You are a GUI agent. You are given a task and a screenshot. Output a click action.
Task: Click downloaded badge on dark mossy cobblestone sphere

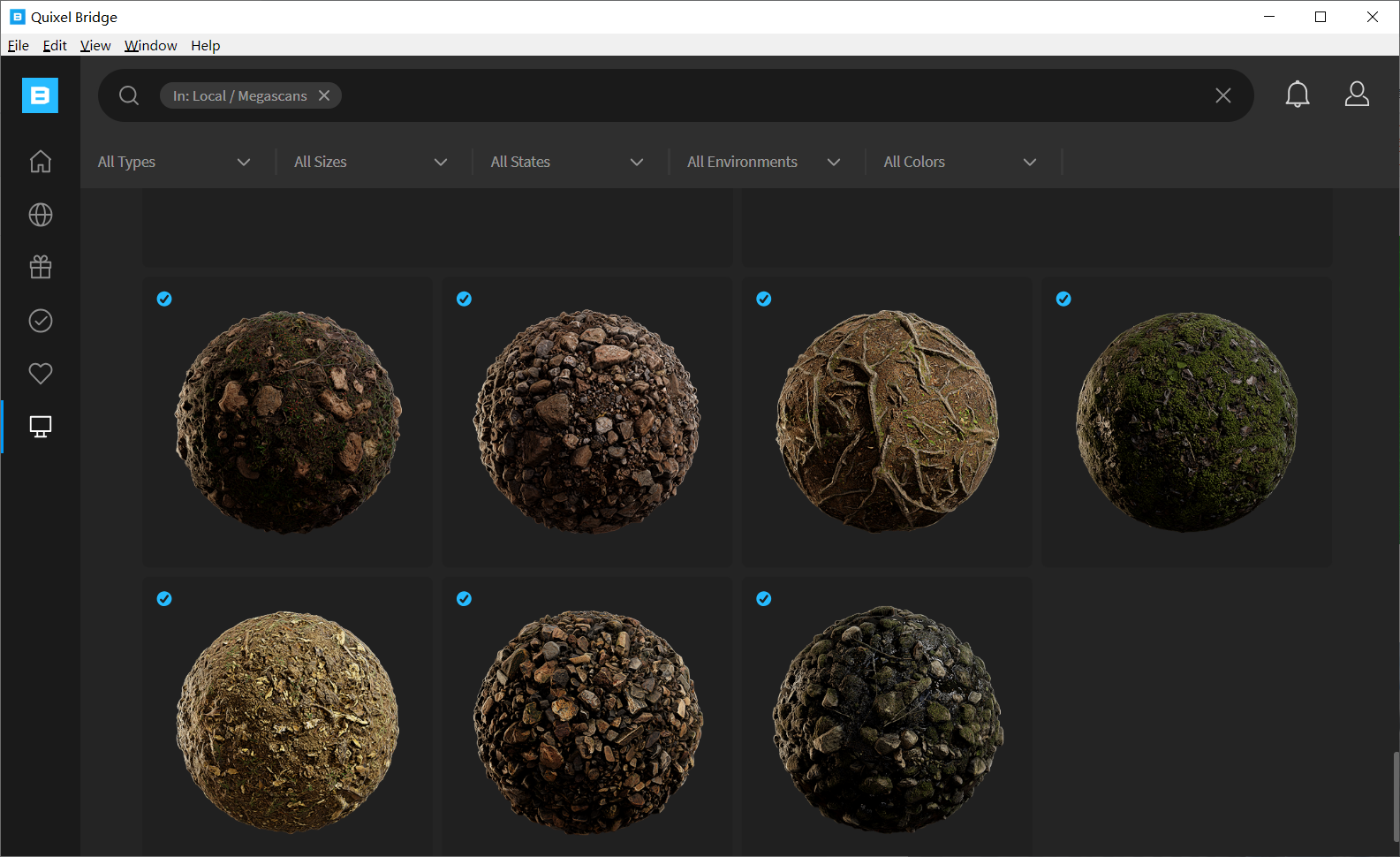coord(764,598)
